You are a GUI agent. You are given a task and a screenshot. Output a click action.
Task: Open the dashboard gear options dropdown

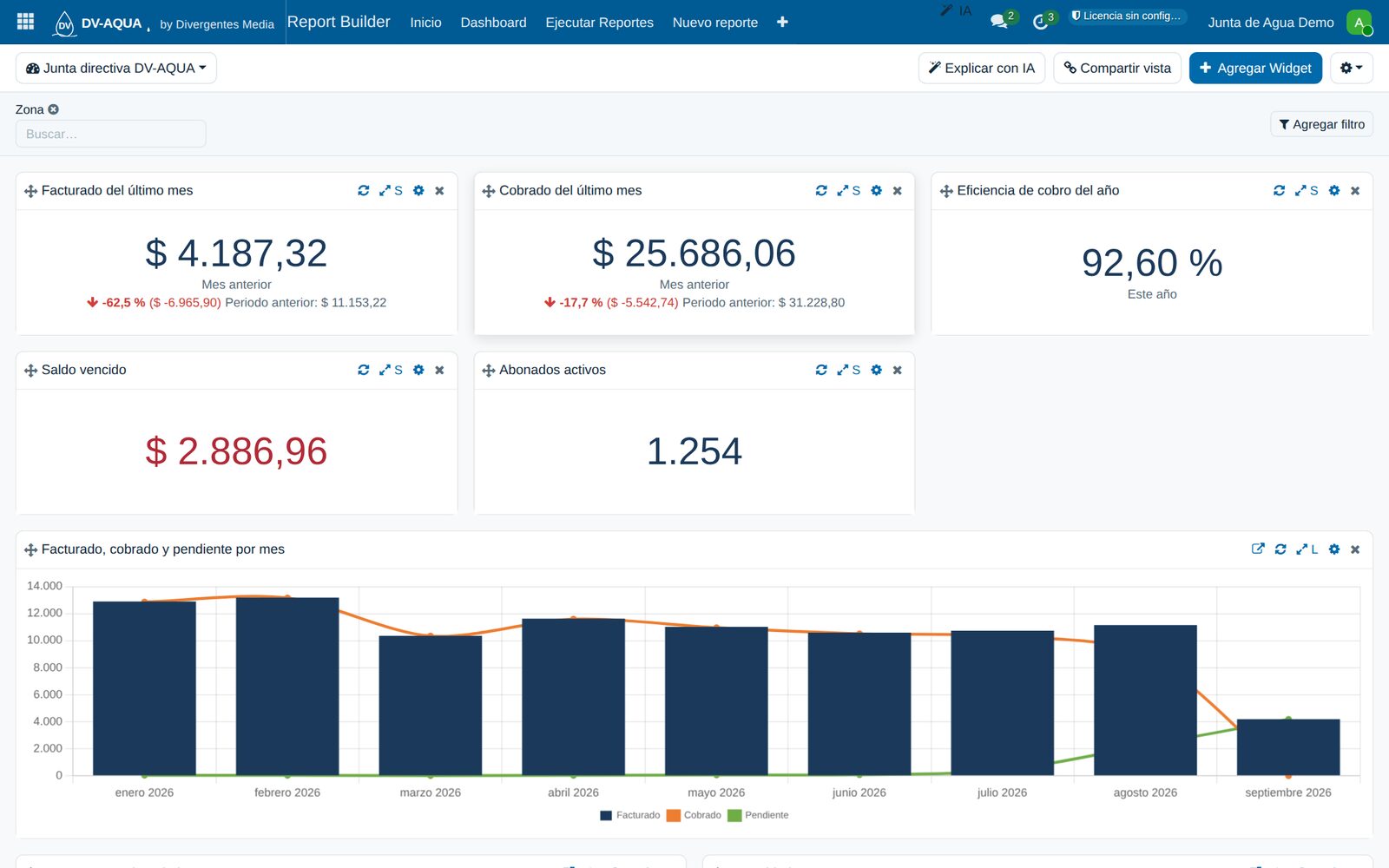[1351, 68]
